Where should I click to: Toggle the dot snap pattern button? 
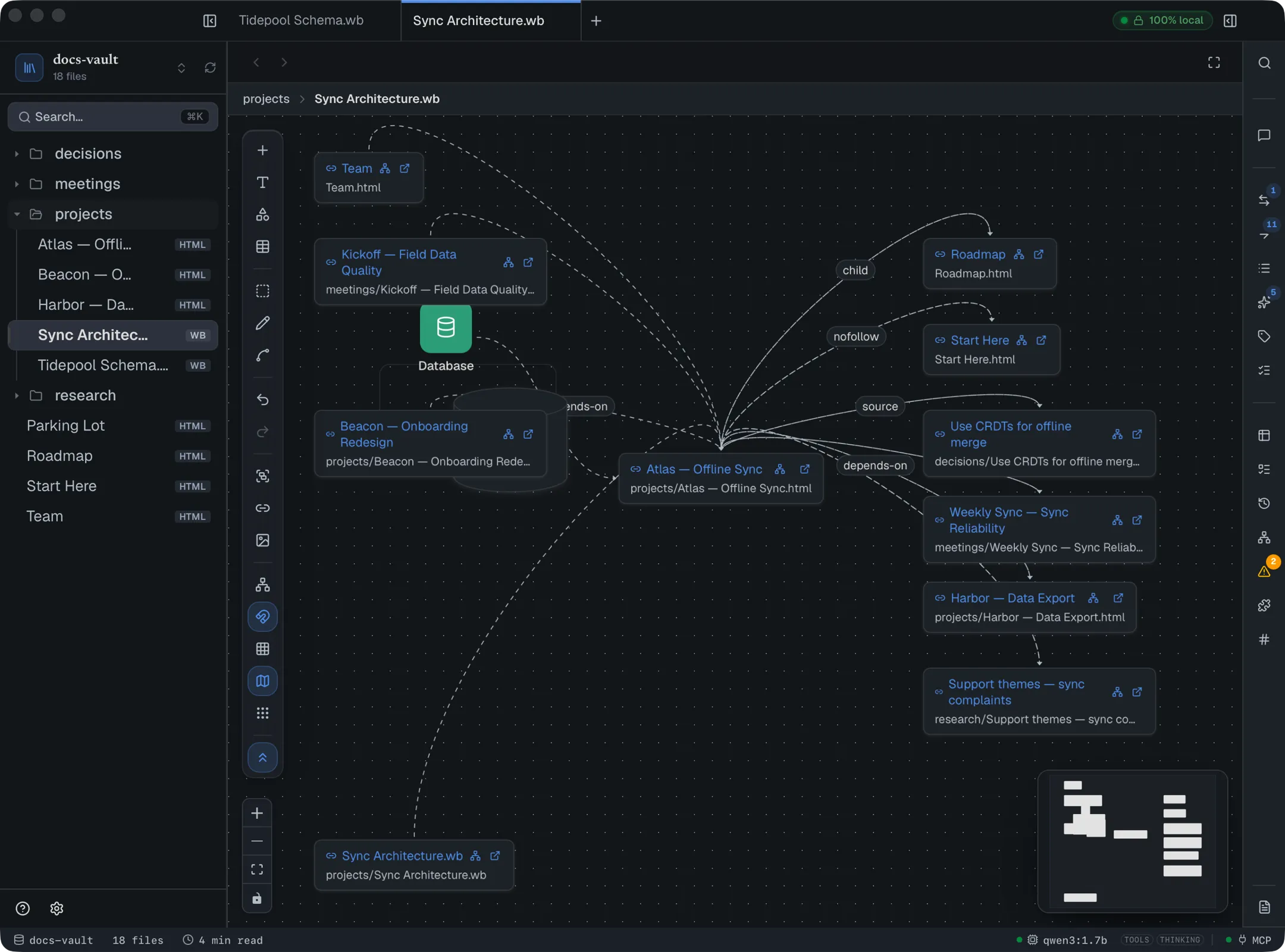[x=262, y=713]
